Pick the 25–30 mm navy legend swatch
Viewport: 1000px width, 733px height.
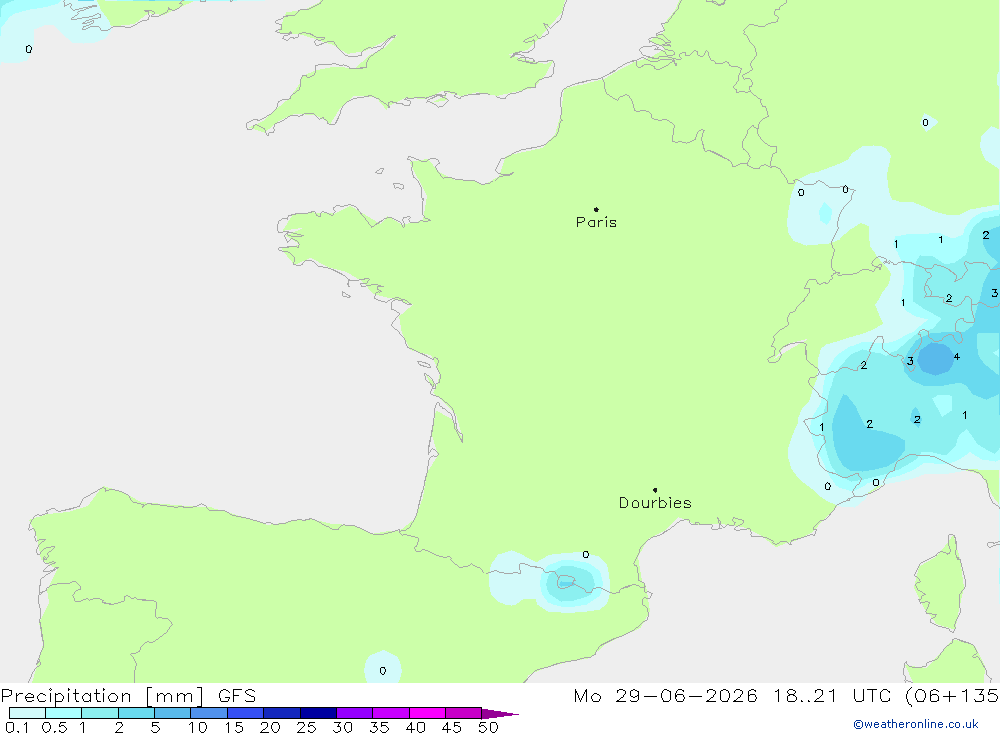[318, 713]
